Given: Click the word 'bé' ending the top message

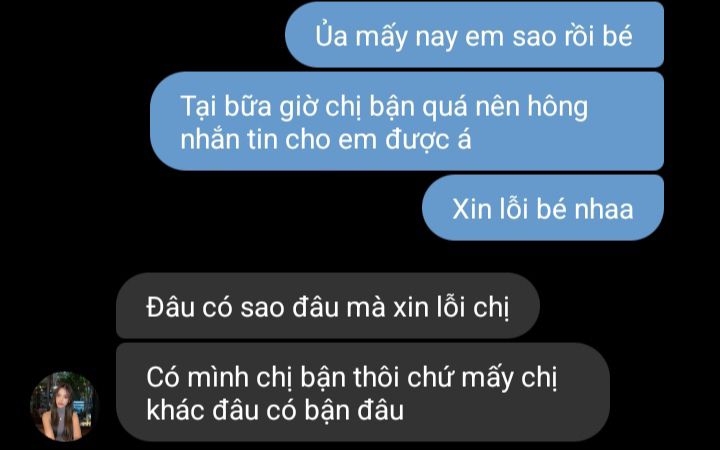Looking at the screenshot, I should click(618, 35).
